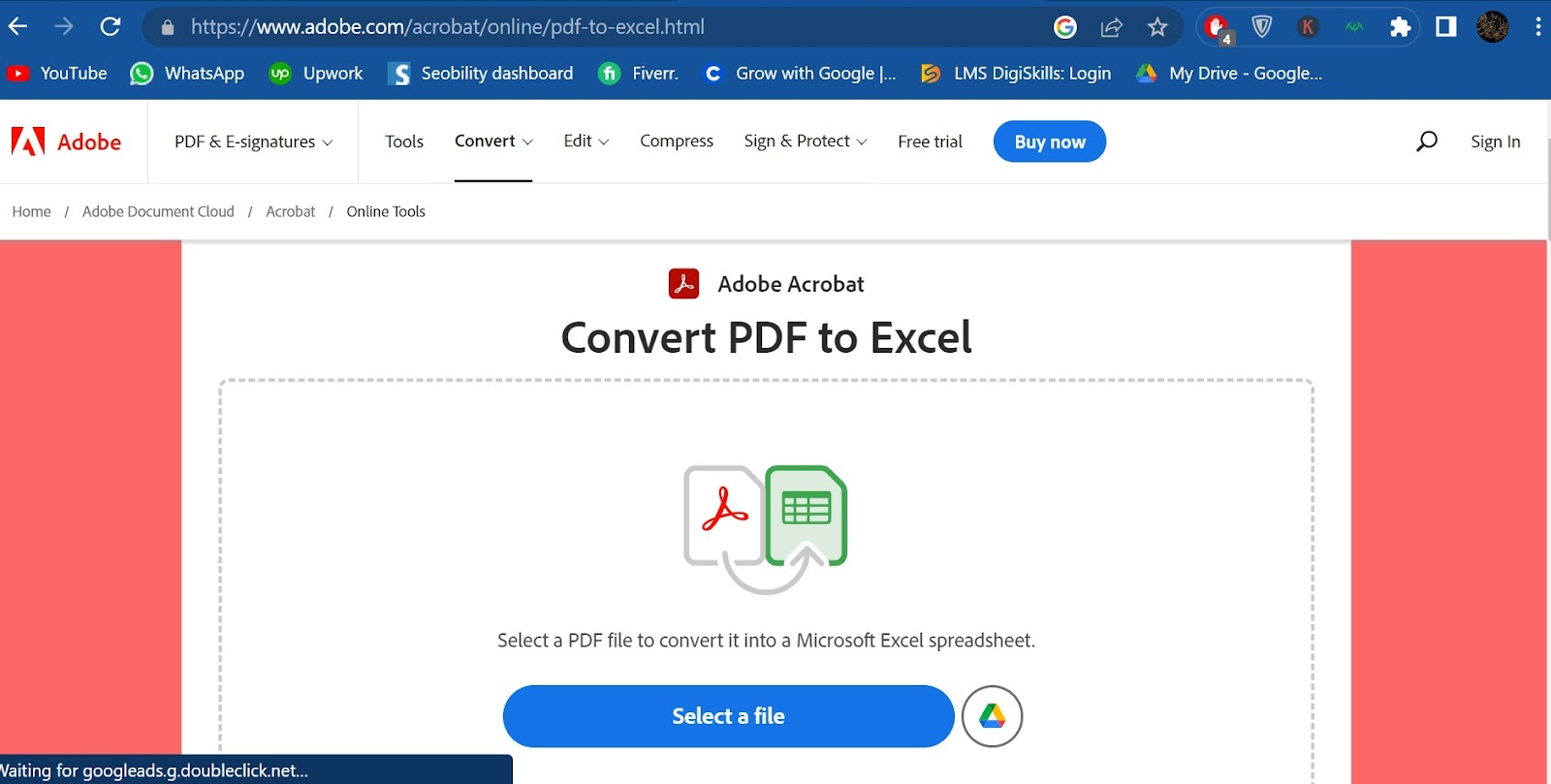Viewport: 1551px width, 784px height.
Task: Expand the Convert dropdown menu
Action: point(493,141)
